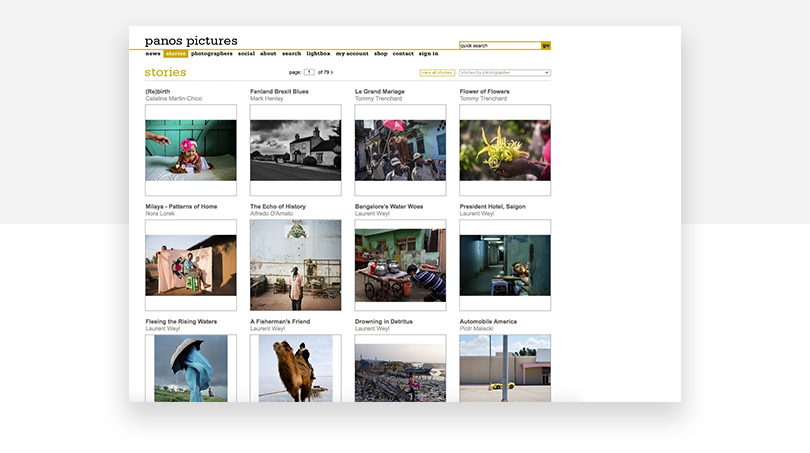Screen dimensions: 810x453
Task: Go to next page using arrow
Action: [x=333, y=73]
